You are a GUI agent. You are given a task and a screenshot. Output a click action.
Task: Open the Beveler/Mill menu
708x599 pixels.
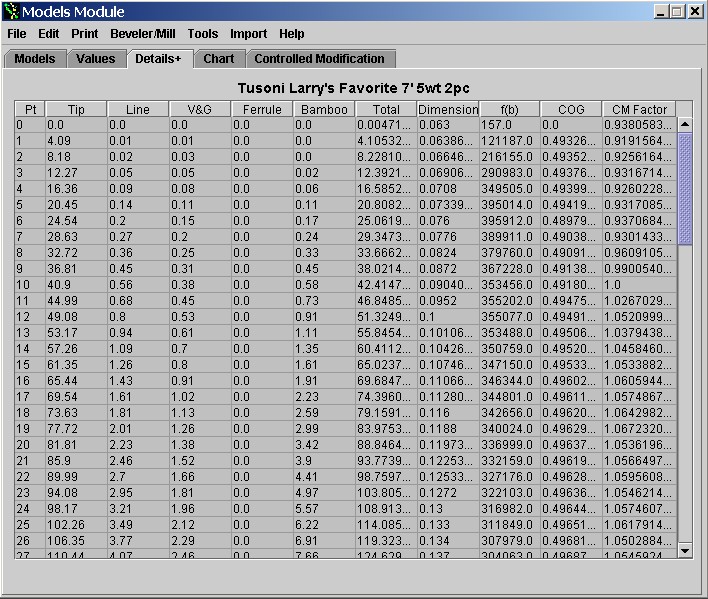pyautogui.click(x=143, y=34)
